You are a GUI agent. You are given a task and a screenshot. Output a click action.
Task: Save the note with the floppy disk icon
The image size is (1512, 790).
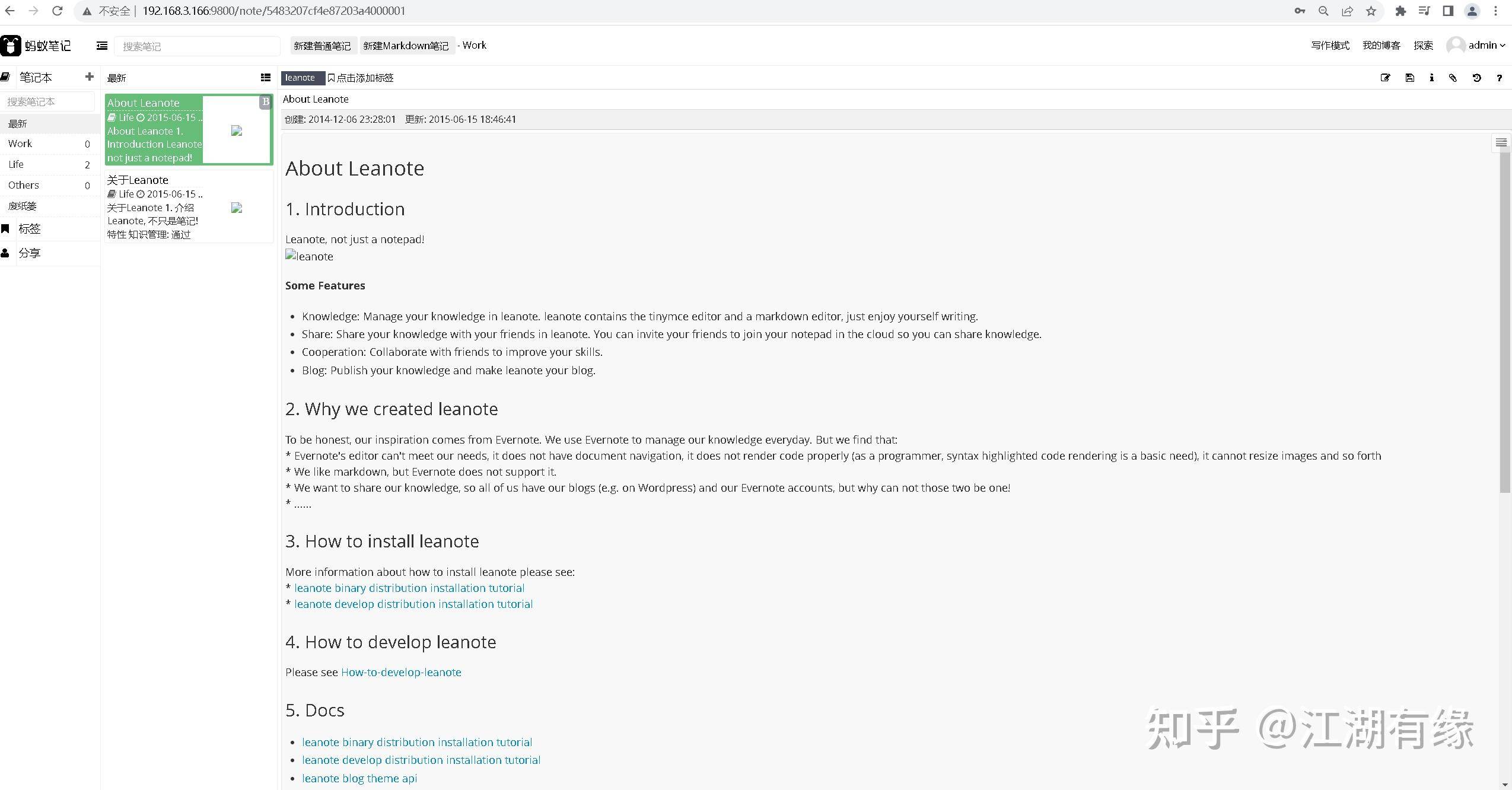click(1410, 78)
